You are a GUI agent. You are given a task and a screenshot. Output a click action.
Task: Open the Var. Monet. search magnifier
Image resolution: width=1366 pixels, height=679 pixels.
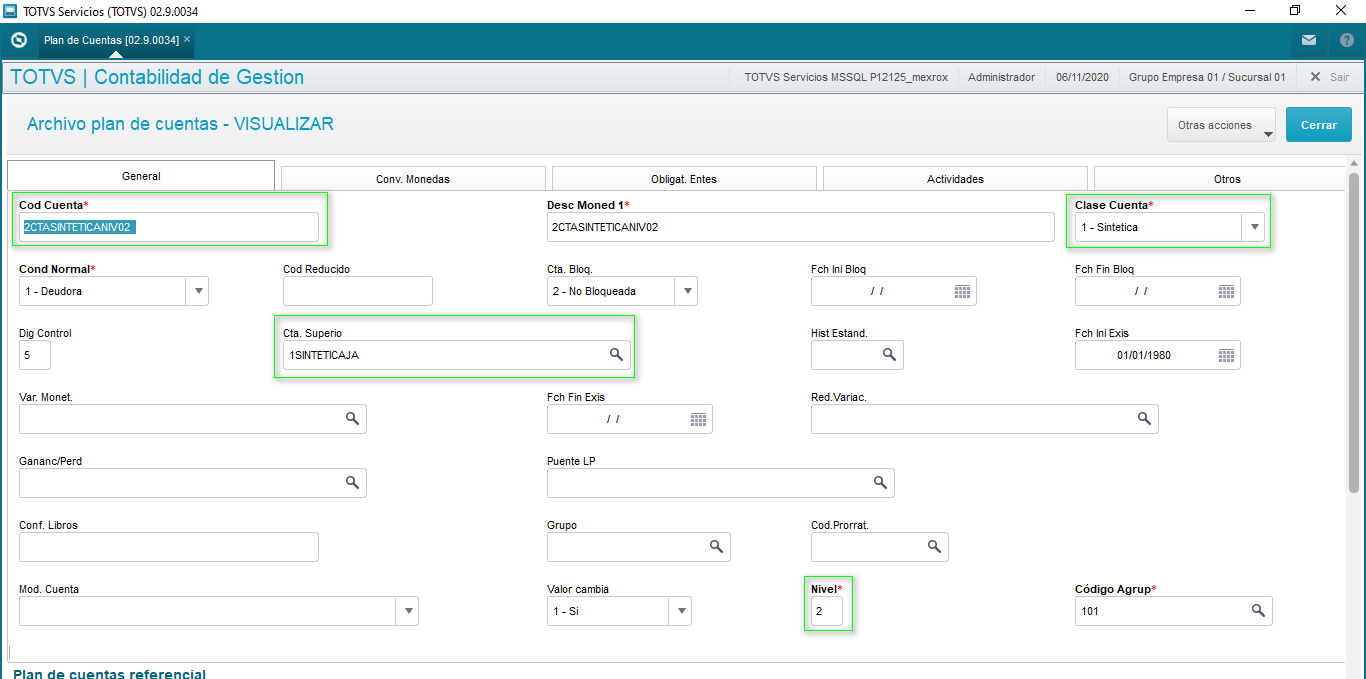pyautogui.click(x=352, y=419)
